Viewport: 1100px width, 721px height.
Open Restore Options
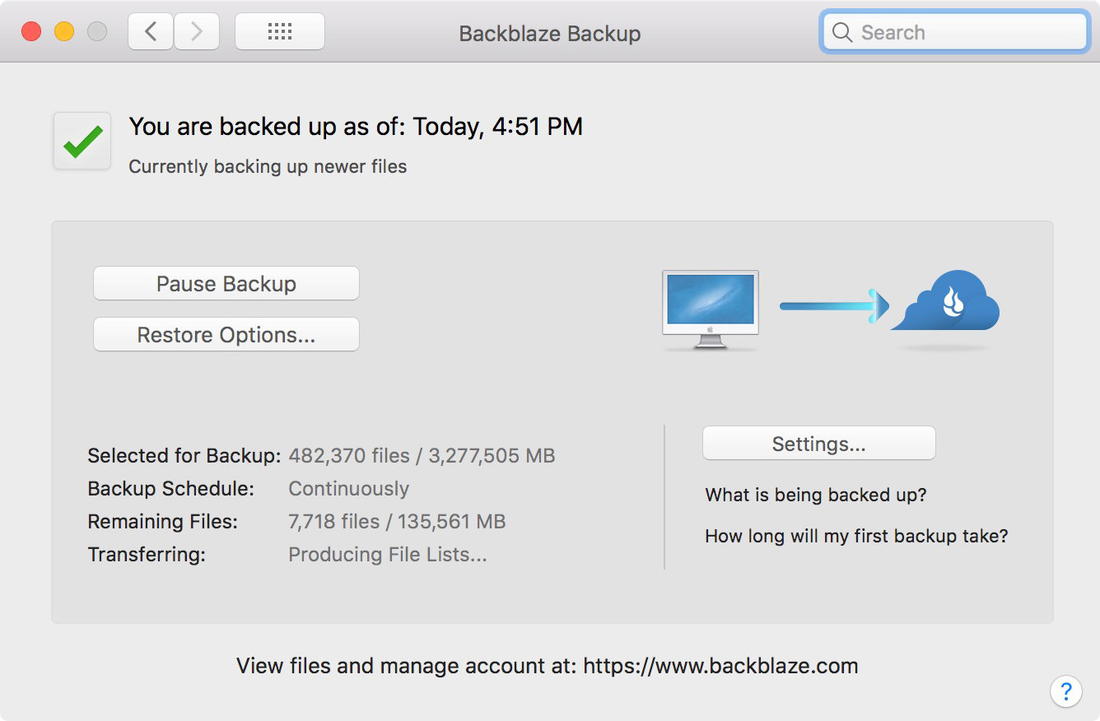pos(225,334)
